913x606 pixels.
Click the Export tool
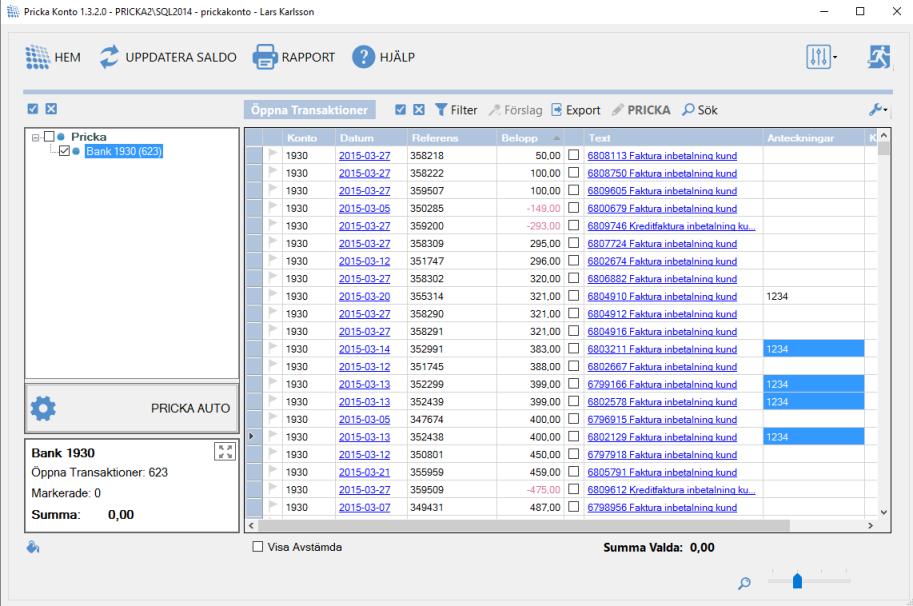[x=575, y=110]
